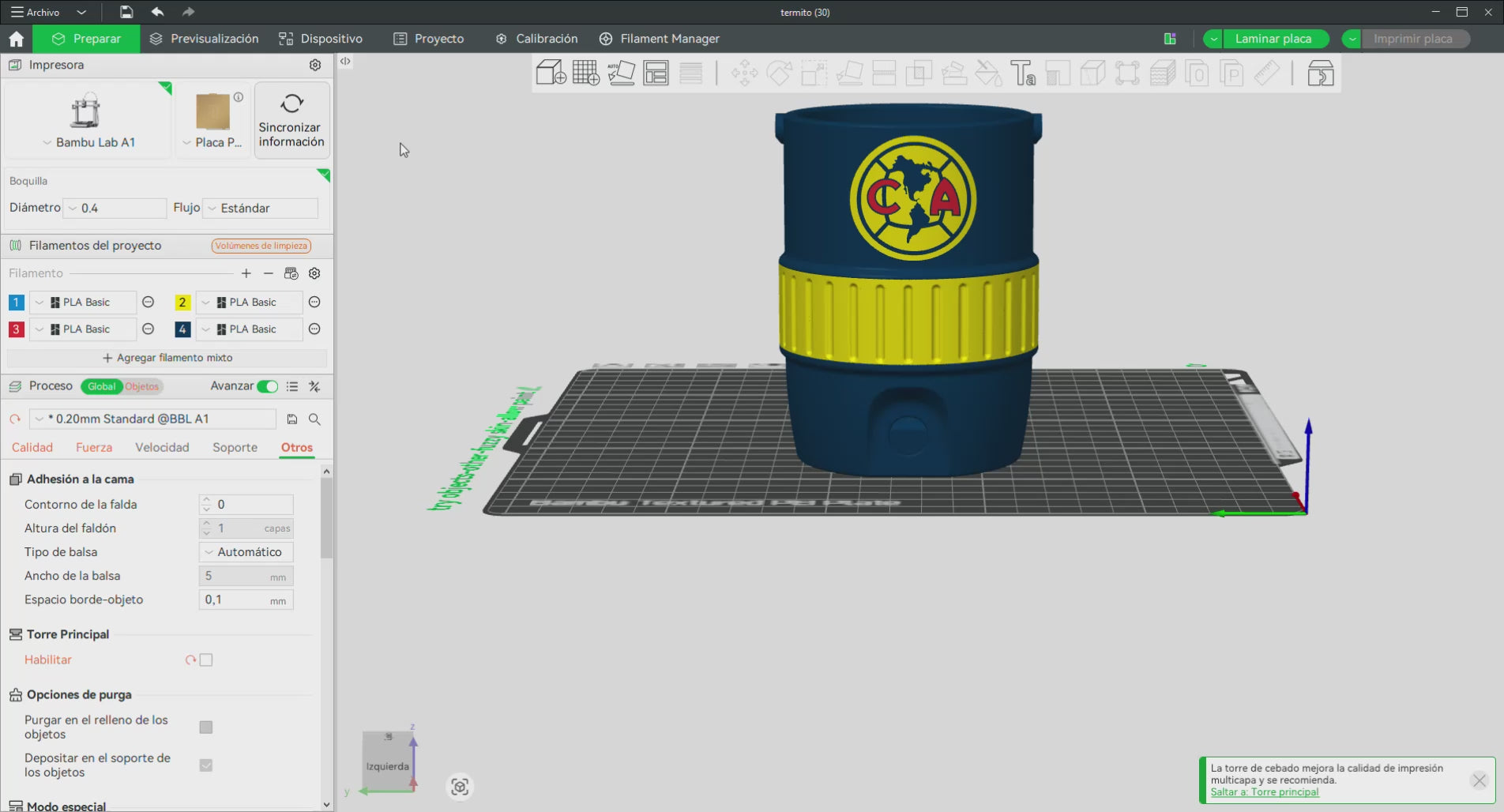Open filament section settings gear
This screenshot has width=1504, height=812.
(x=314, y=273)
